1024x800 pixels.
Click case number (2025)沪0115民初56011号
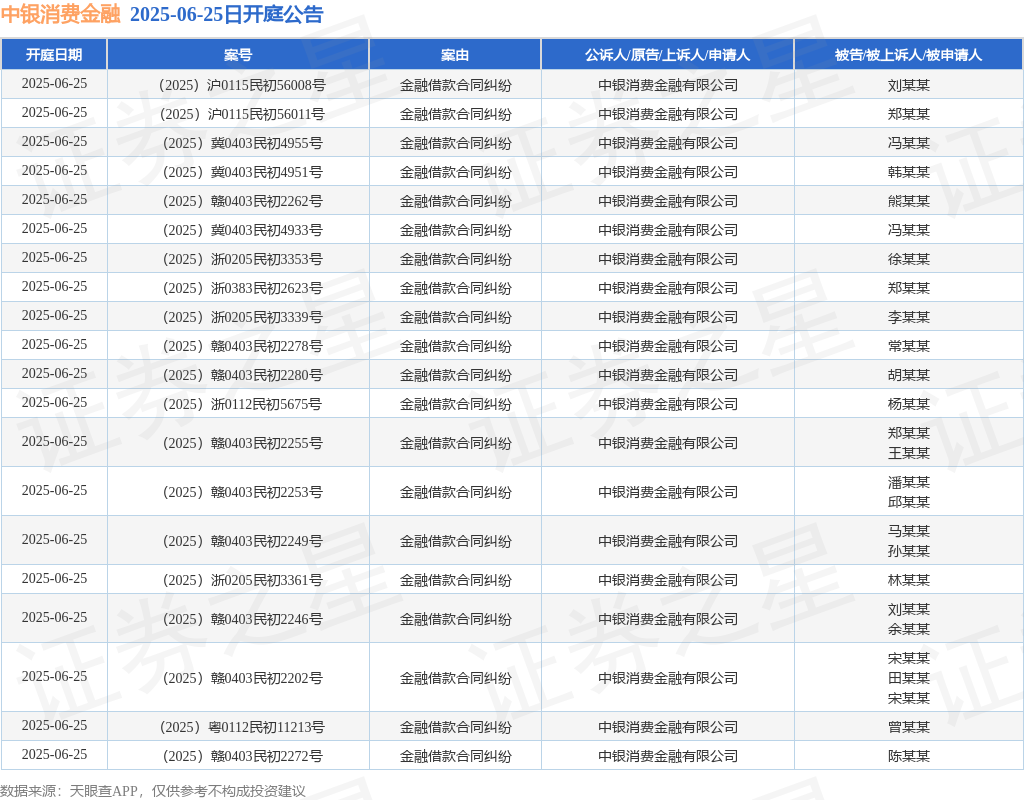pyautogui.click(x=242, y=114)
